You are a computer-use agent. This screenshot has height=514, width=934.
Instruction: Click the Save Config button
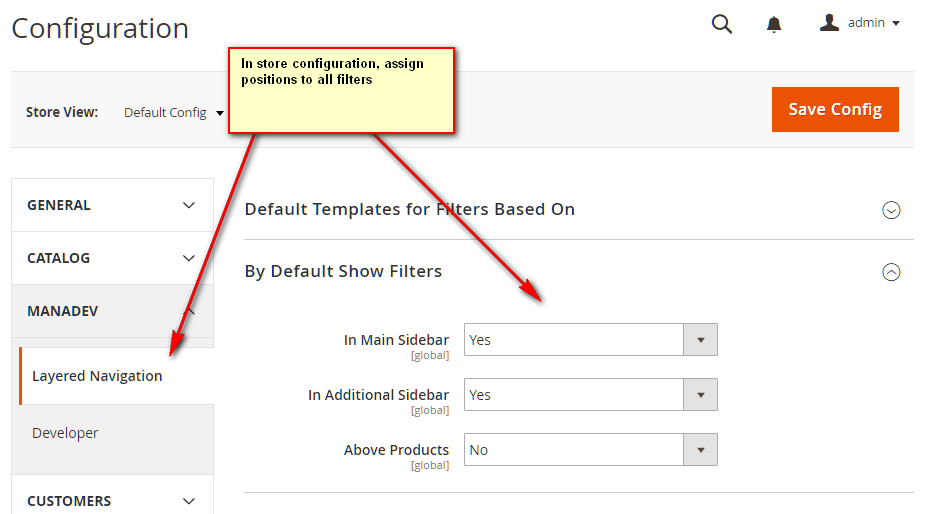pyautogui.click(x=834, y=109)
